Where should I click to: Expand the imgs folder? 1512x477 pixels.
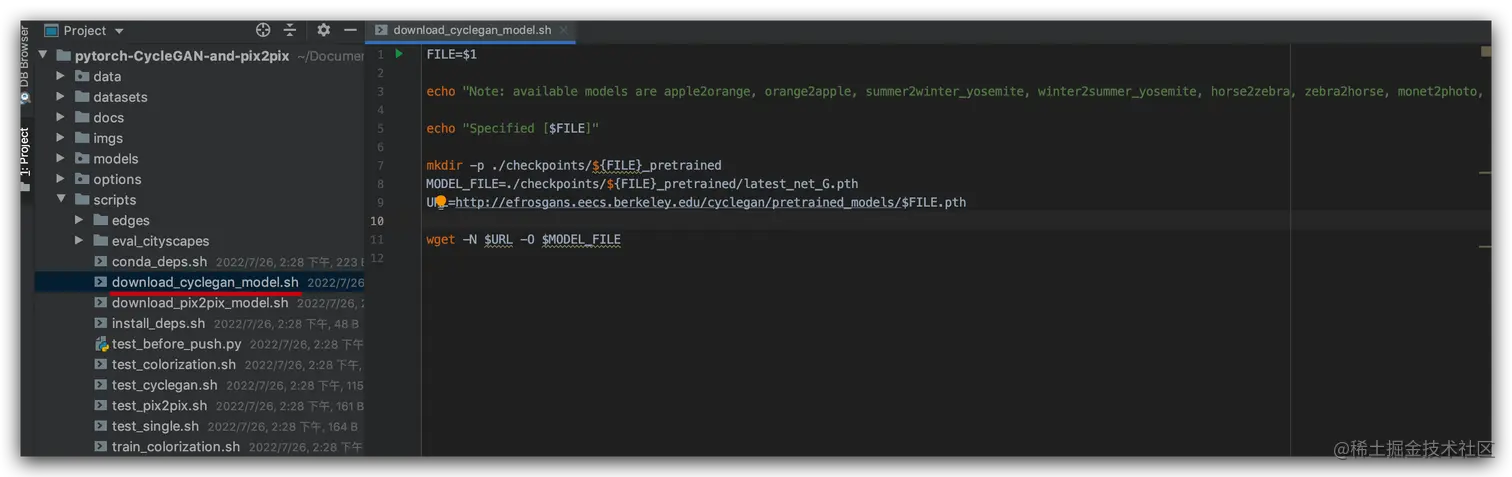(61, 138)
